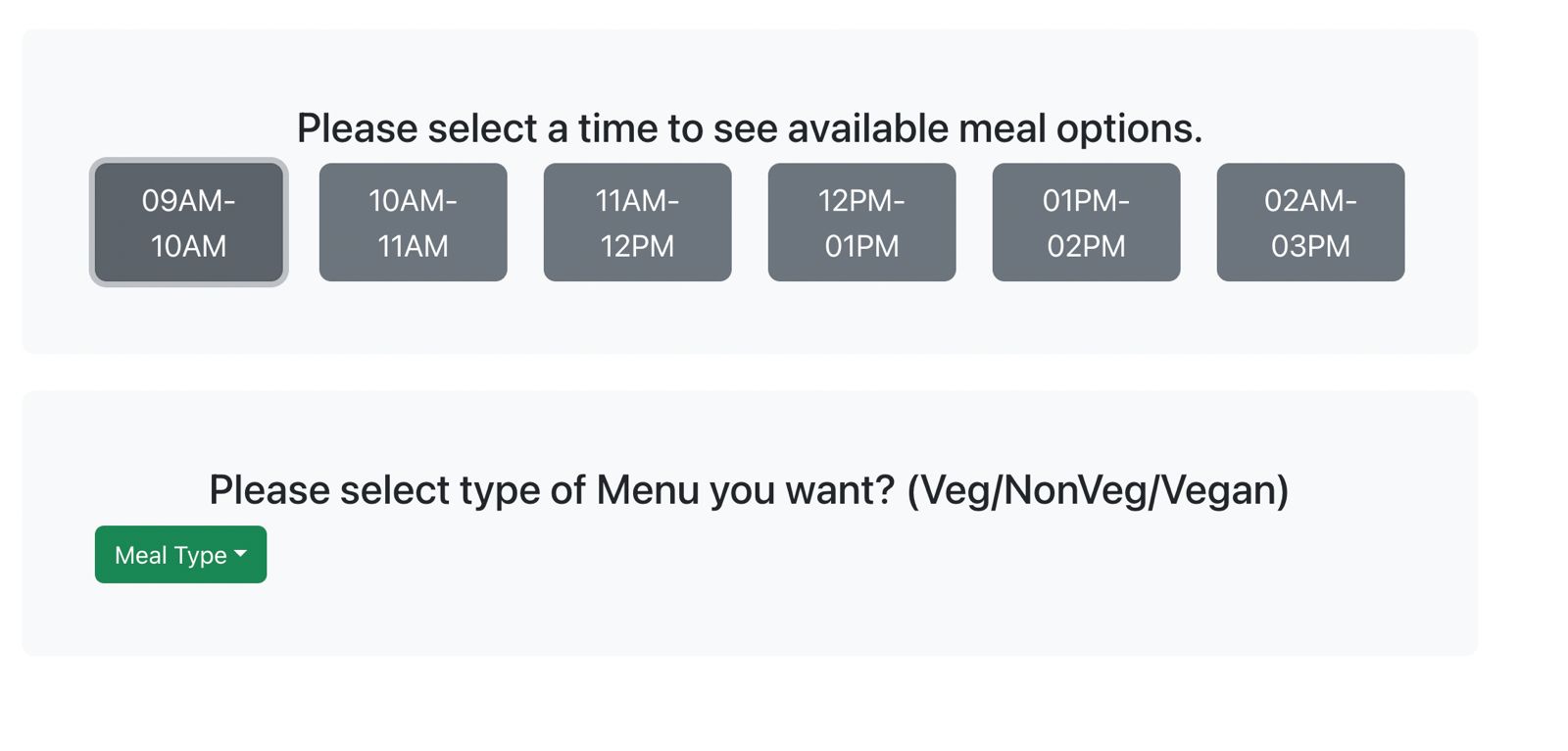1568x751 pixels.
Task: Toggle the highlighted 09AM-10AM slot
Action: (188, 223)
